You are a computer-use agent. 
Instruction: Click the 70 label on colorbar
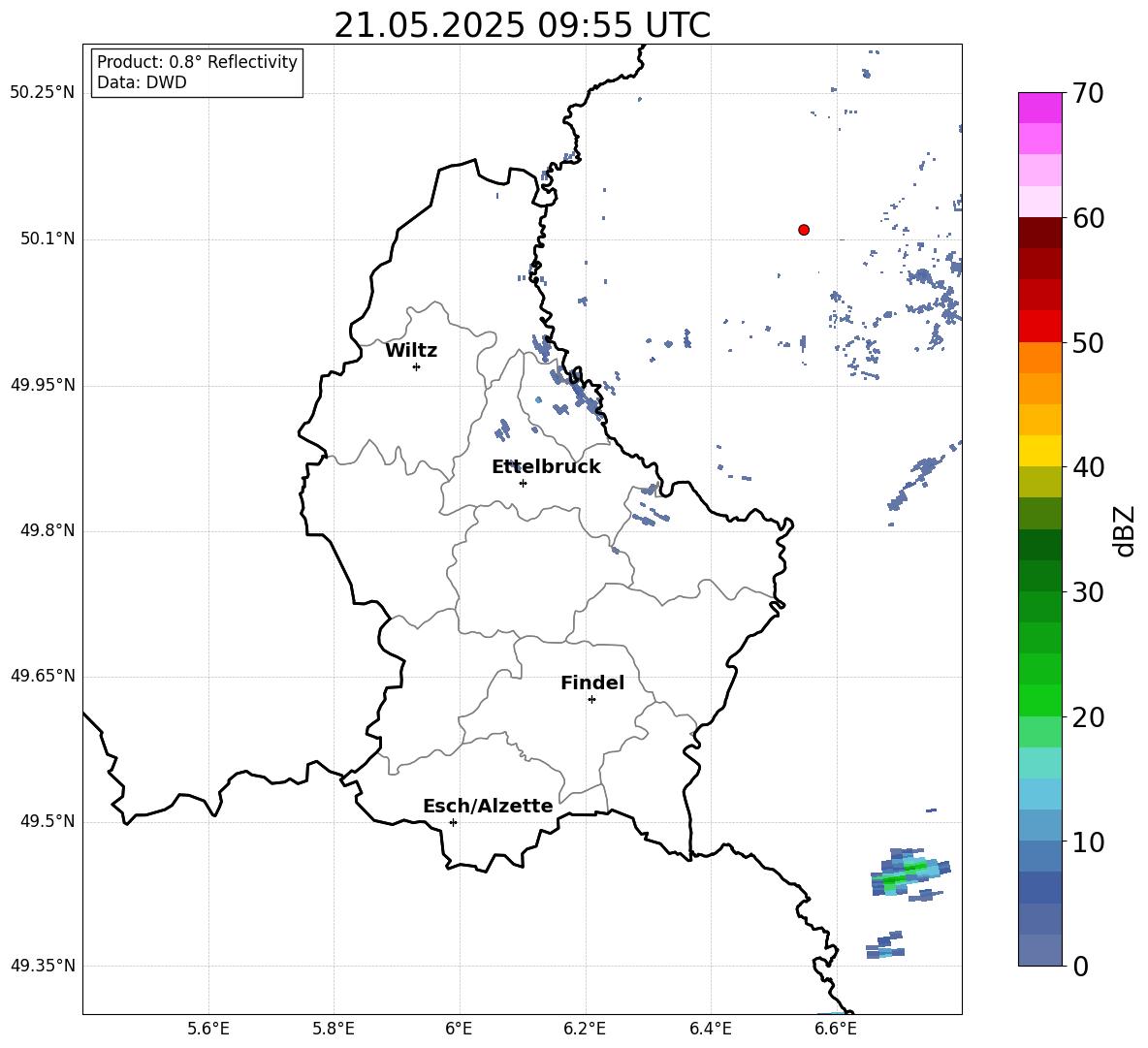(1088, 94)
